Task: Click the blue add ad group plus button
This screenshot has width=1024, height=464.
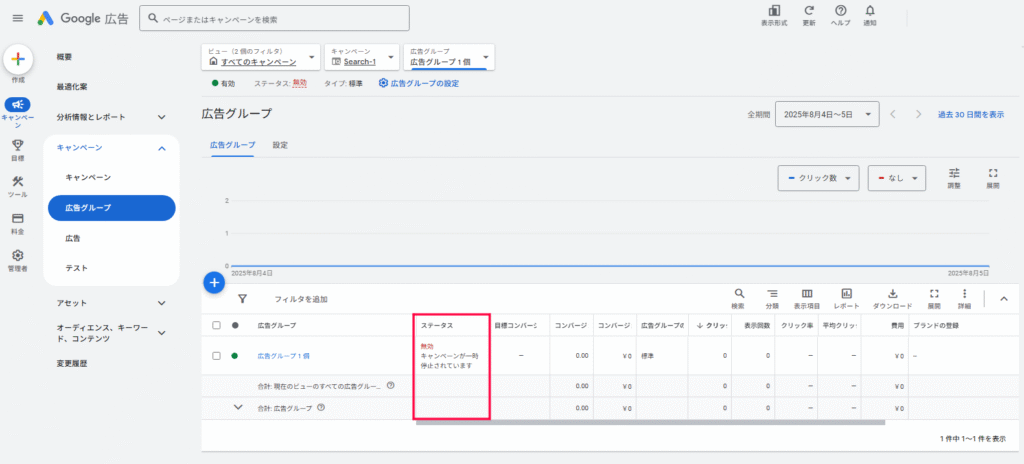Action: click(214, 283)
